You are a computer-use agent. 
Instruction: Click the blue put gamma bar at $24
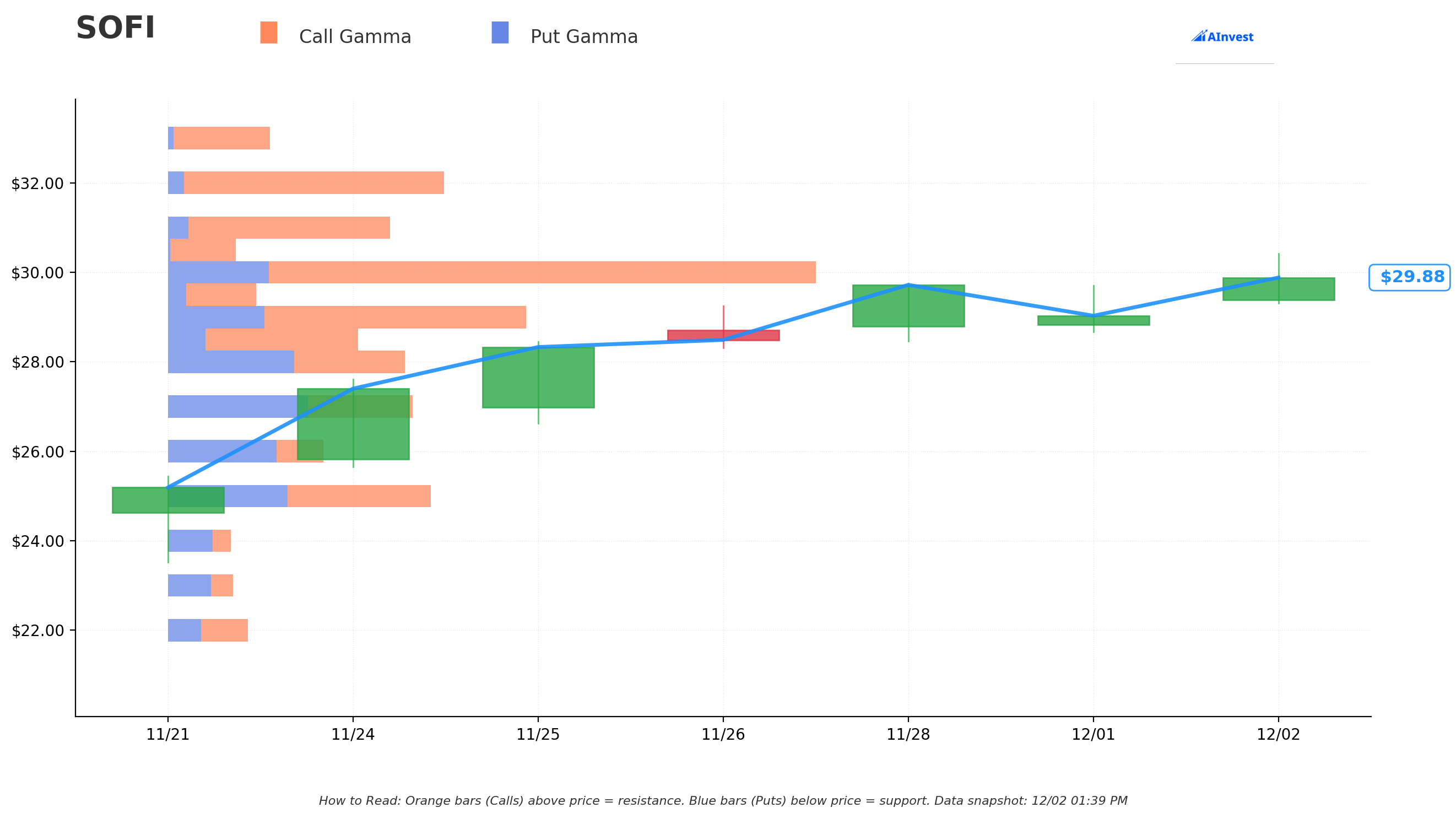click(190, 541)
